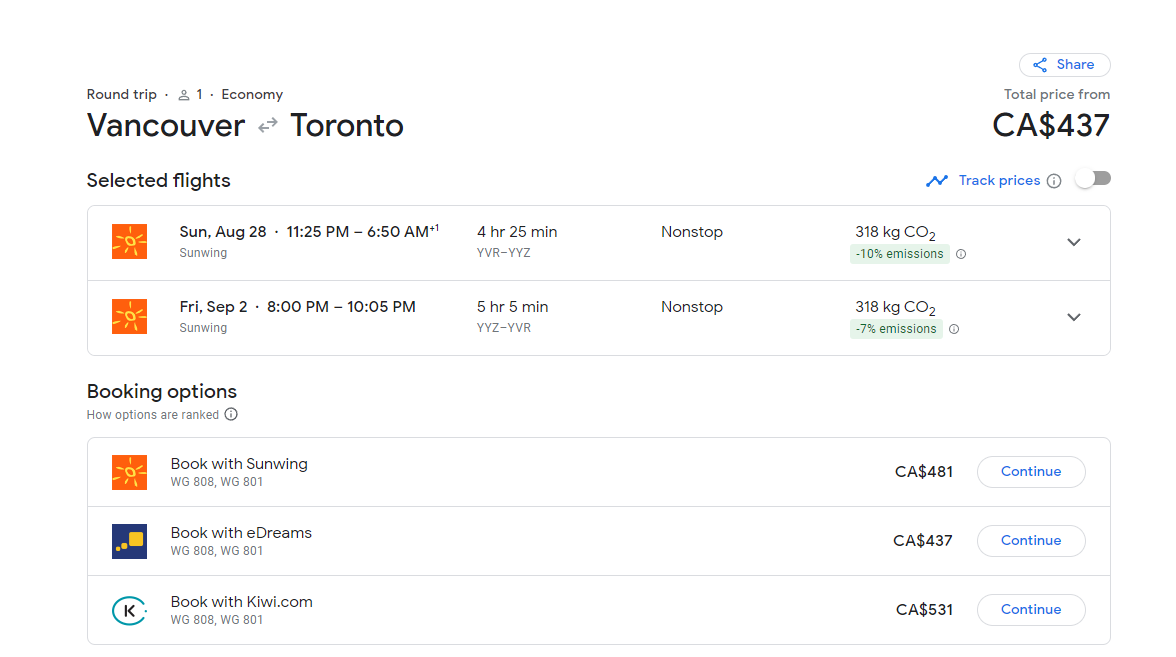Click info icon beside -7% emissions
The width and height of the screenshot is (1176, 657).
click(x=954, y=329)
